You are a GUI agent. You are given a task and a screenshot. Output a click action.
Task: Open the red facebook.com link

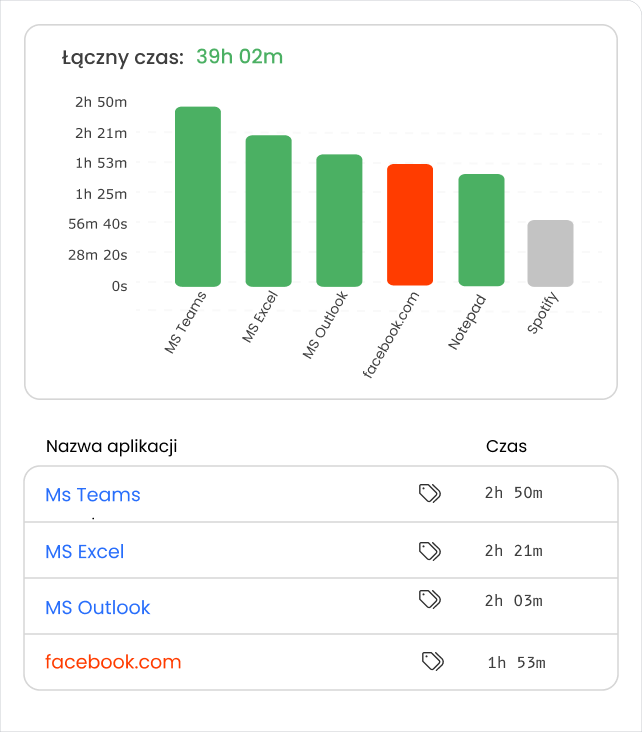click(113, 661)
